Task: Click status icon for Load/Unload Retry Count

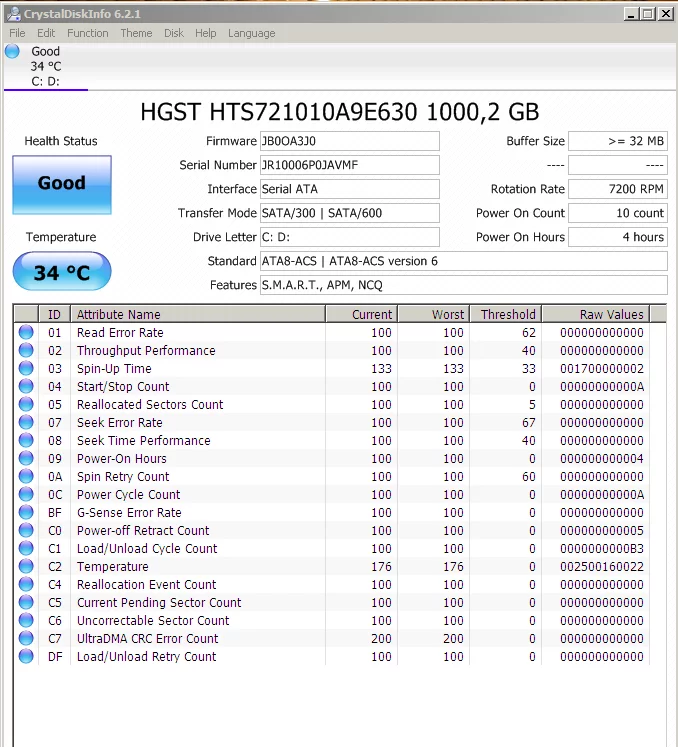Action: (26, 656)
